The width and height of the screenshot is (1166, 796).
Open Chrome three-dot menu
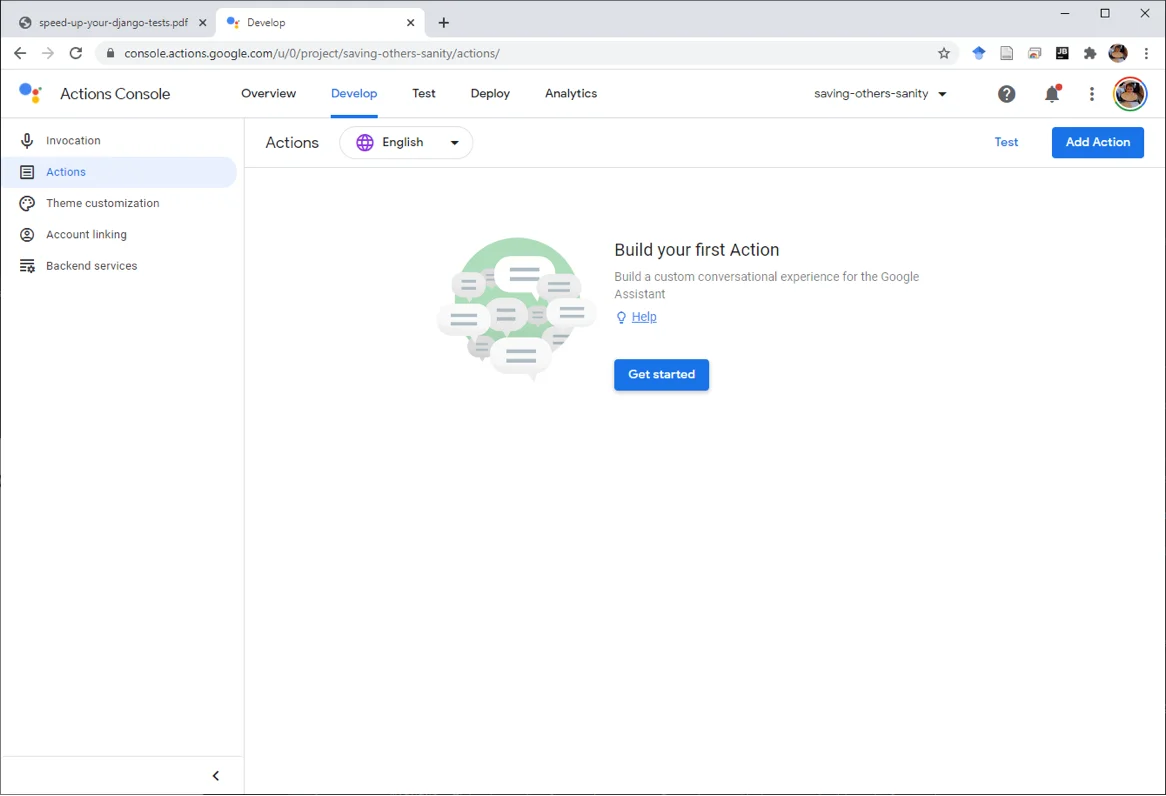tap(1146, 53)
